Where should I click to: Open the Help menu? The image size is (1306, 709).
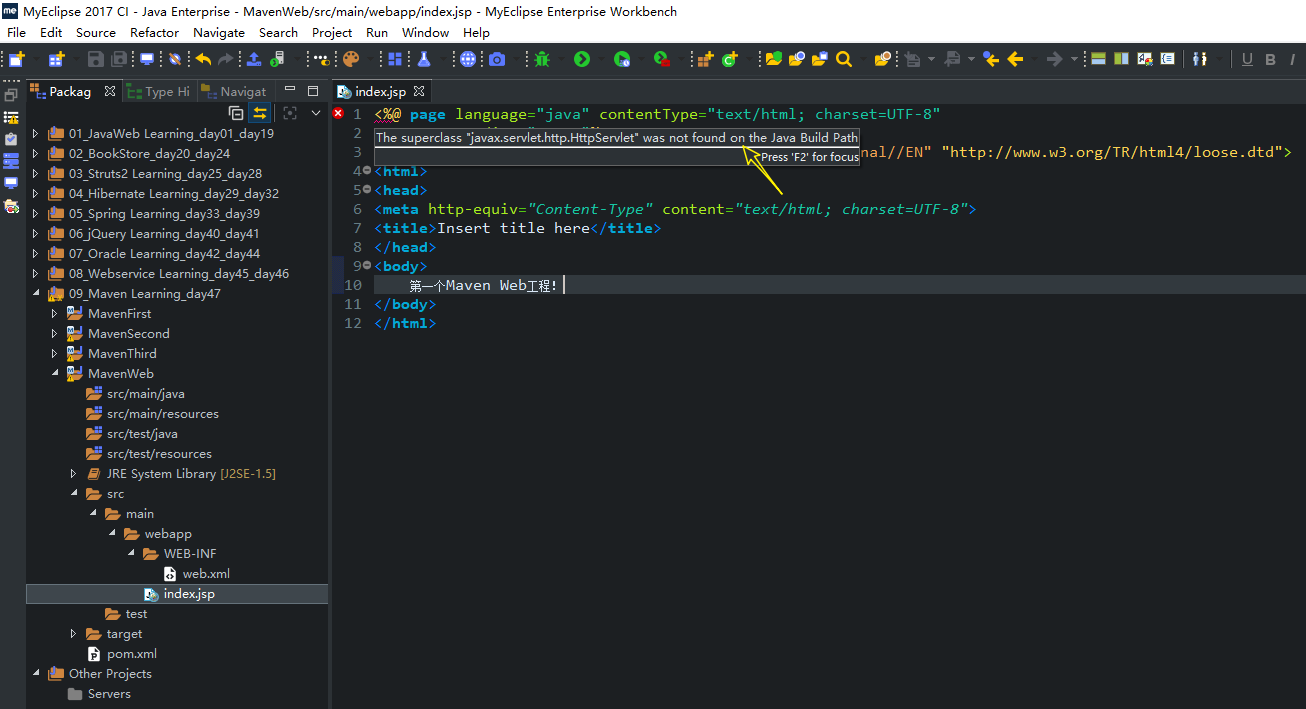[476, 32]
